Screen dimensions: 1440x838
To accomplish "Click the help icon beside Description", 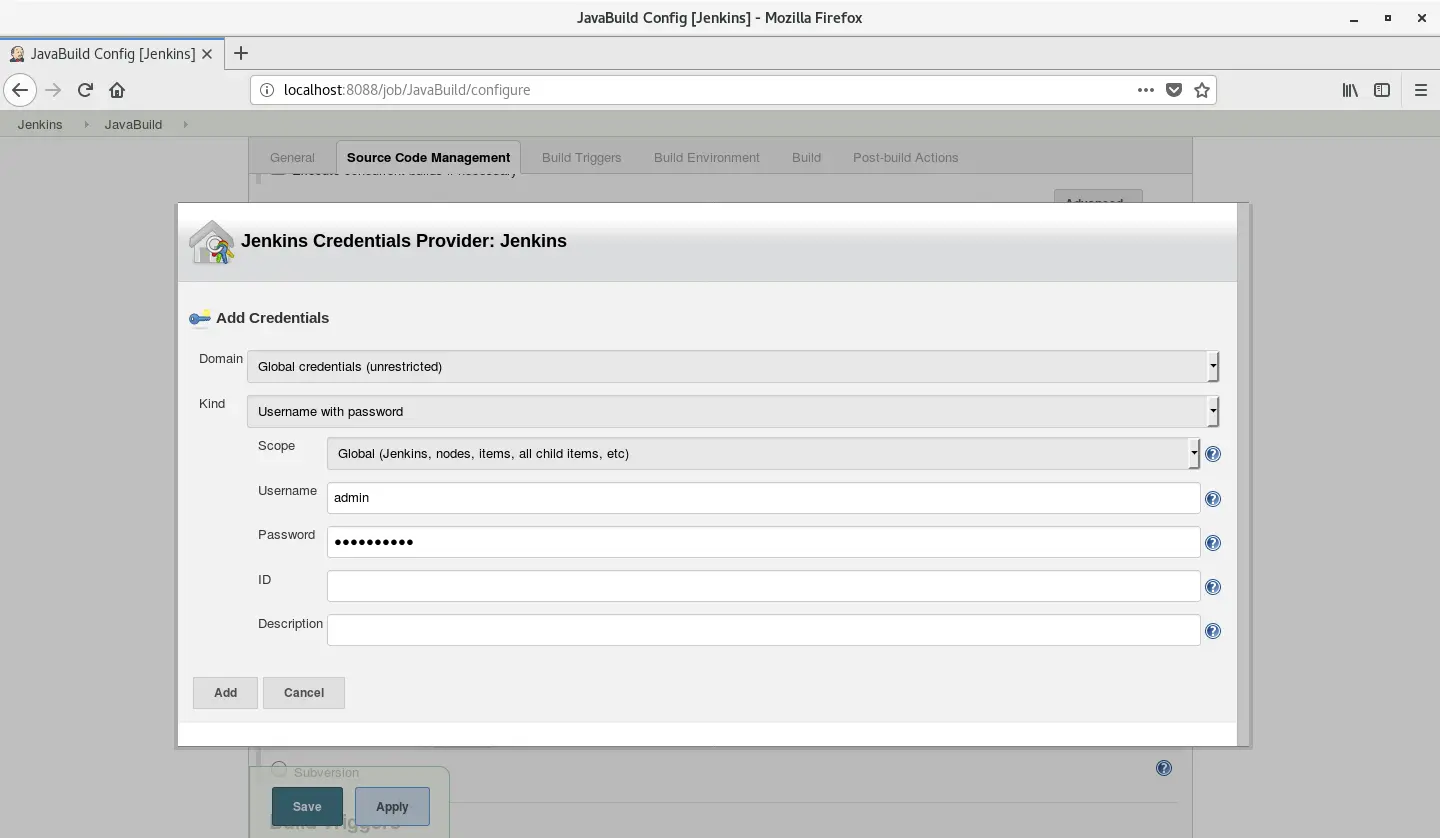I will tap(1213, 631).
